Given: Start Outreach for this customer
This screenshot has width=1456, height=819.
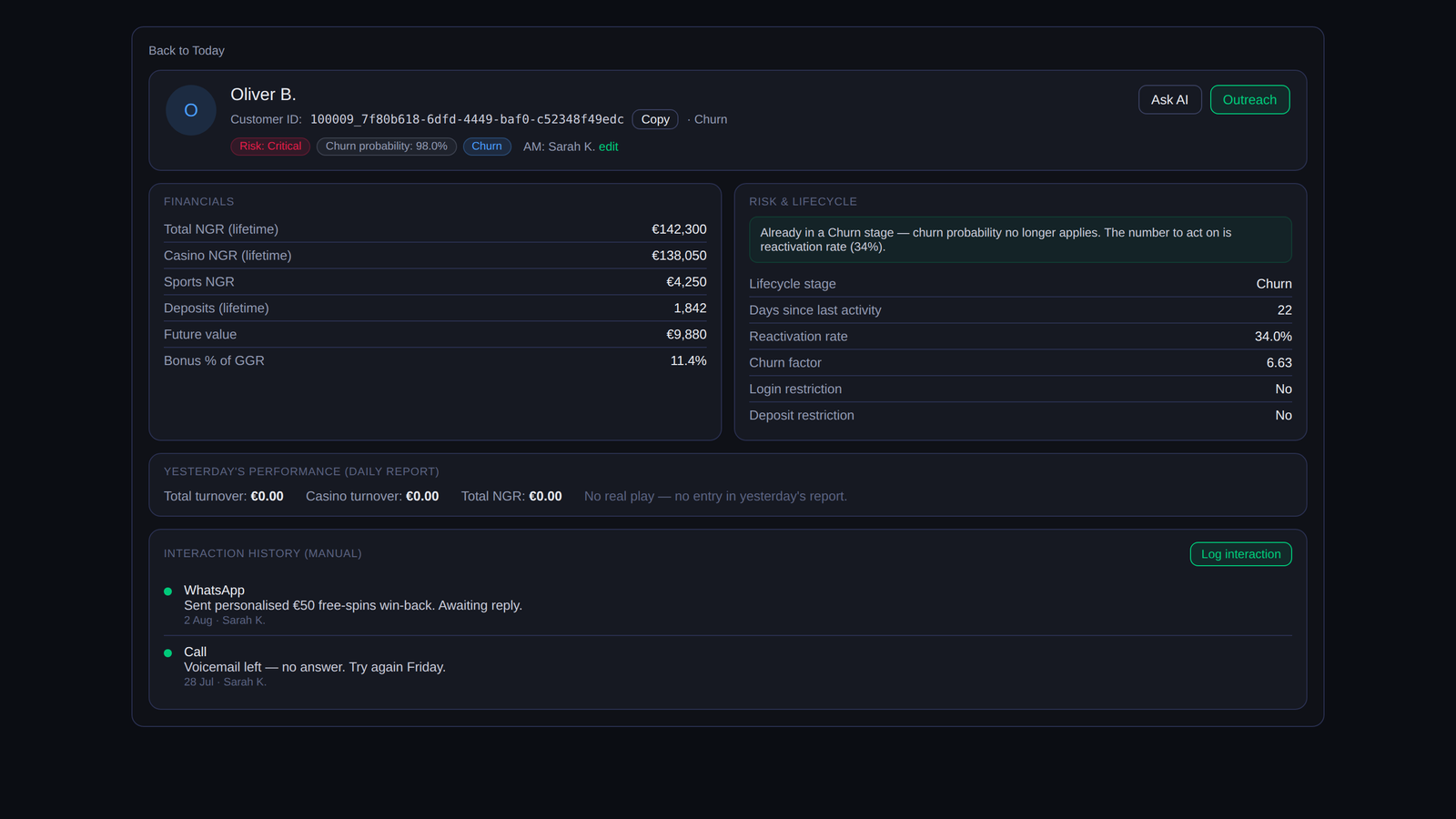Looking at the screenshot, I should tap(1249, 99).
